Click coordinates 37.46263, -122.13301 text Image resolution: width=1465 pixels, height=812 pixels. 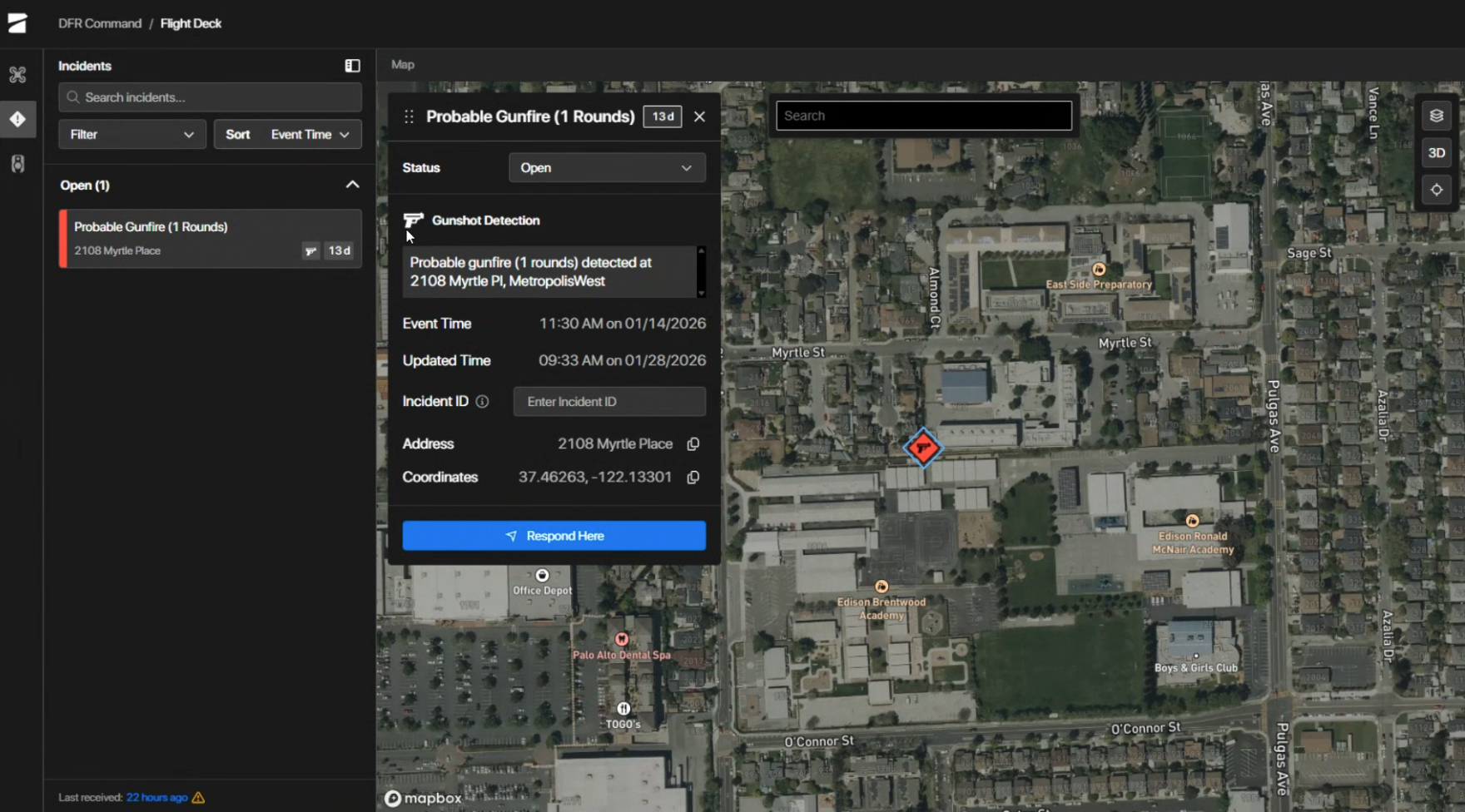point(594,478)
